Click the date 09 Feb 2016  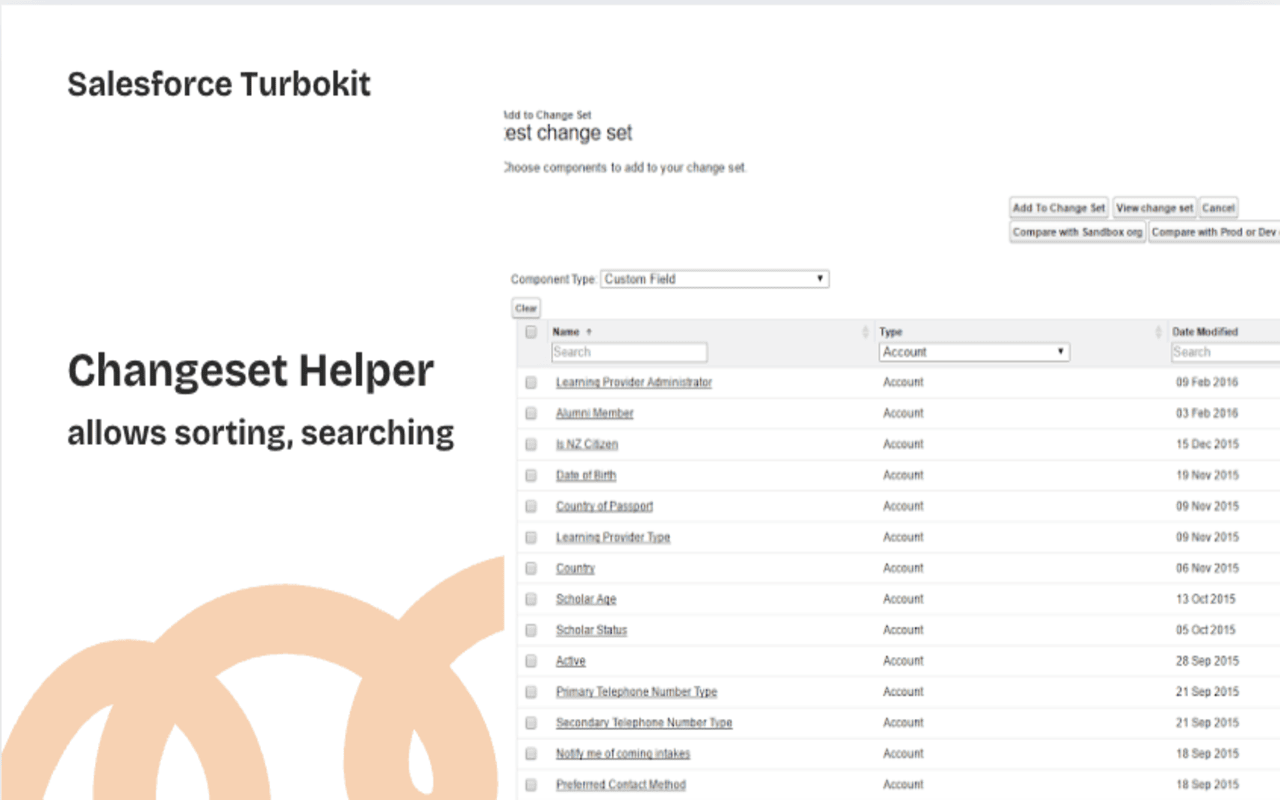[1207, 383]
